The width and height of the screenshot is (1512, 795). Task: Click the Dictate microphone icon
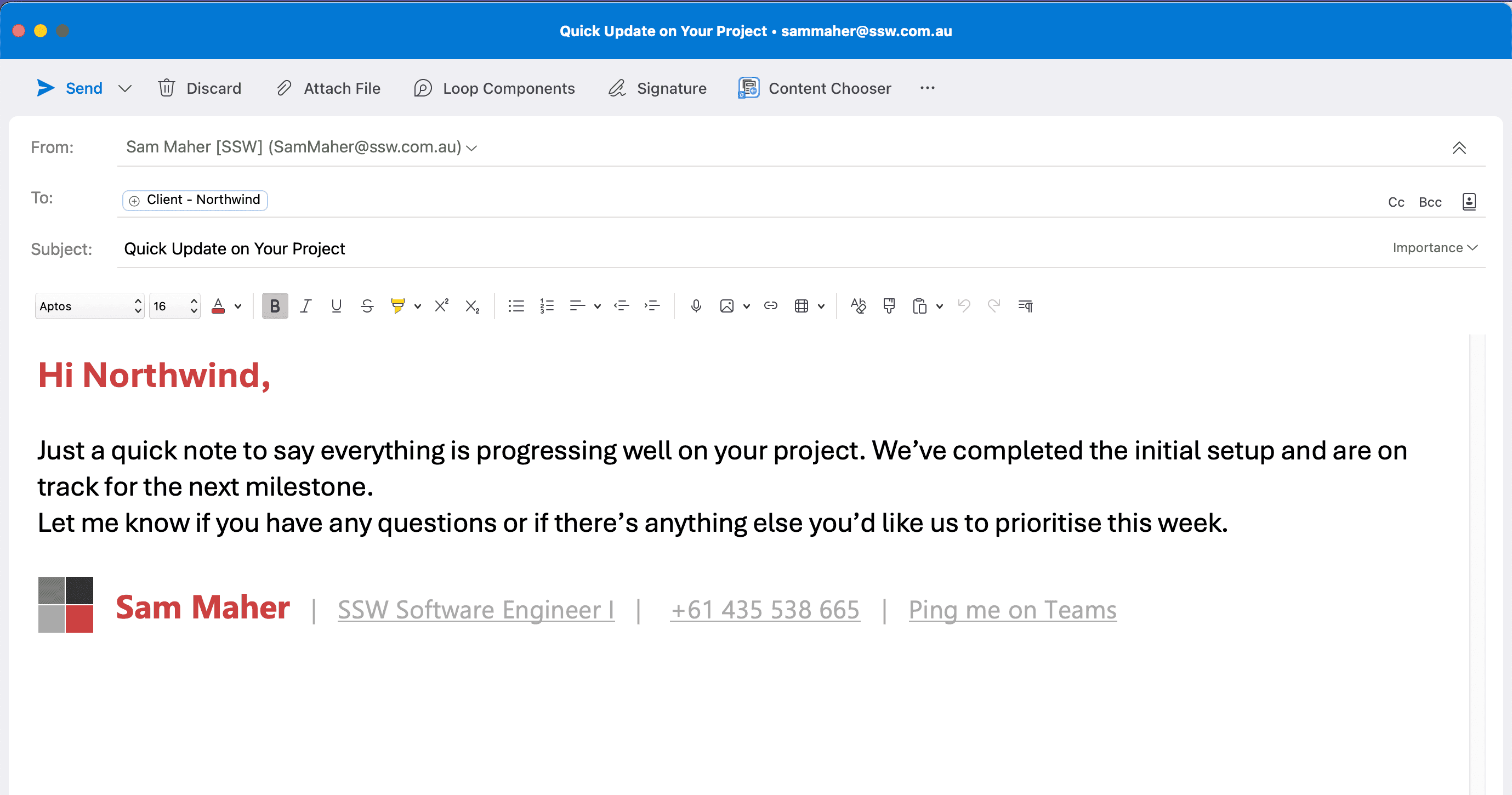pos(696,306)
